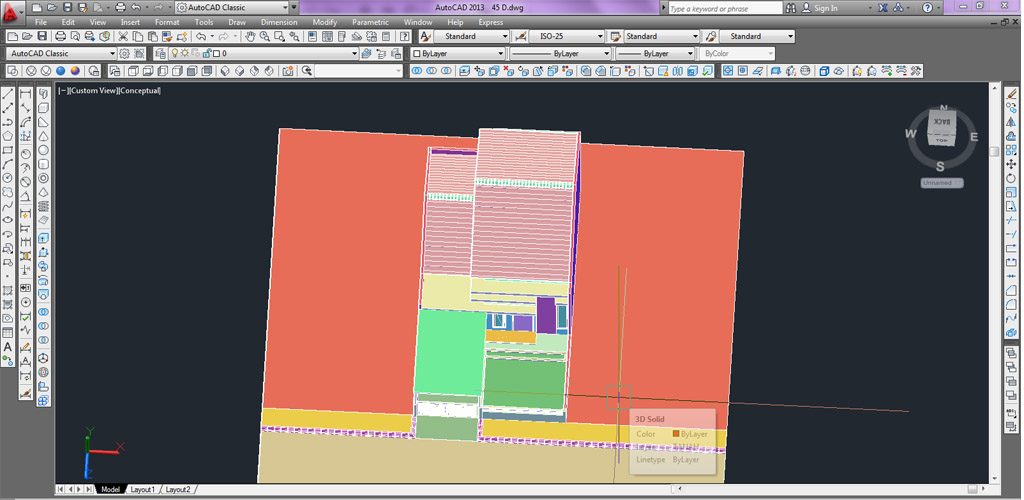This screenshot has width=1024, height=500.
Task: Switch to the Layout1 tab
Action: pos(142,490)
